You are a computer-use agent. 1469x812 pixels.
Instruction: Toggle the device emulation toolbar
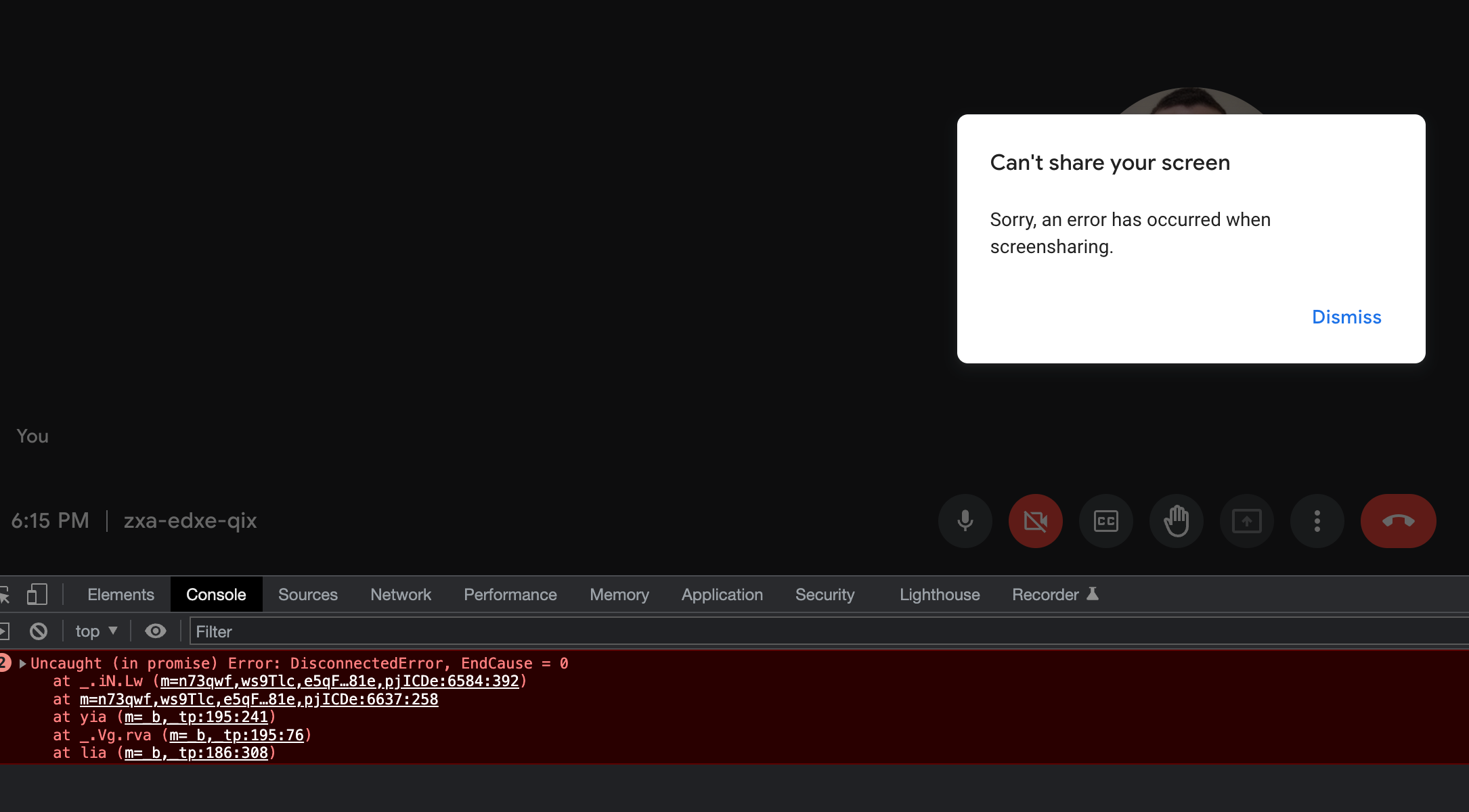37,594
